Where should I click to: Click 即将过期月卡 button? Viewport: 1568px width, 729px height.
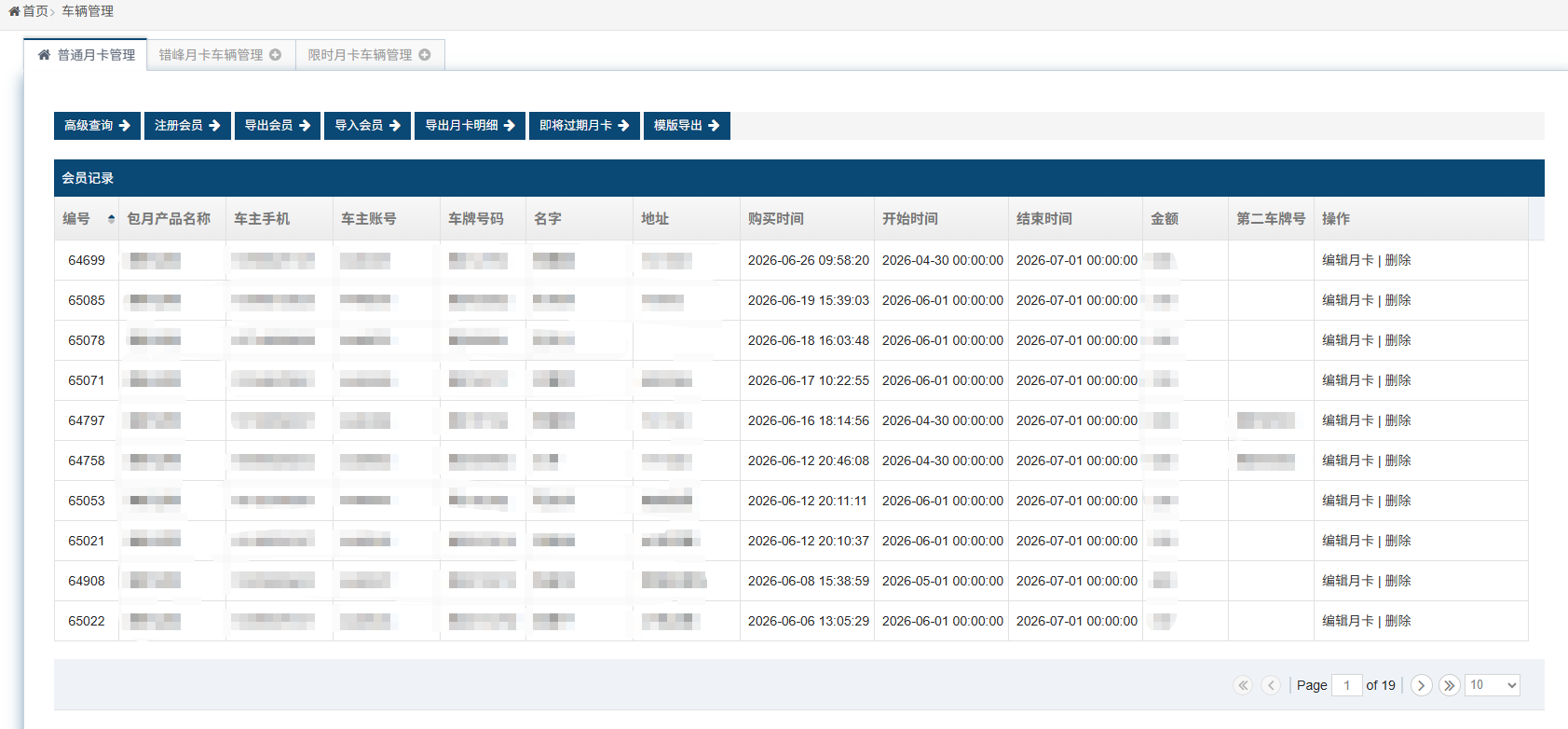(584, 126)
